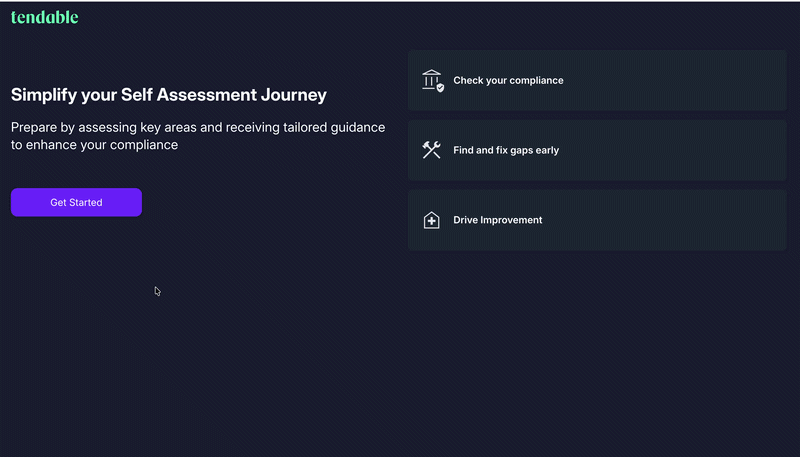Viewport: 800px width, 457px height.
Task: Select the compliance building icon
Action: click(x=433, y=81)
